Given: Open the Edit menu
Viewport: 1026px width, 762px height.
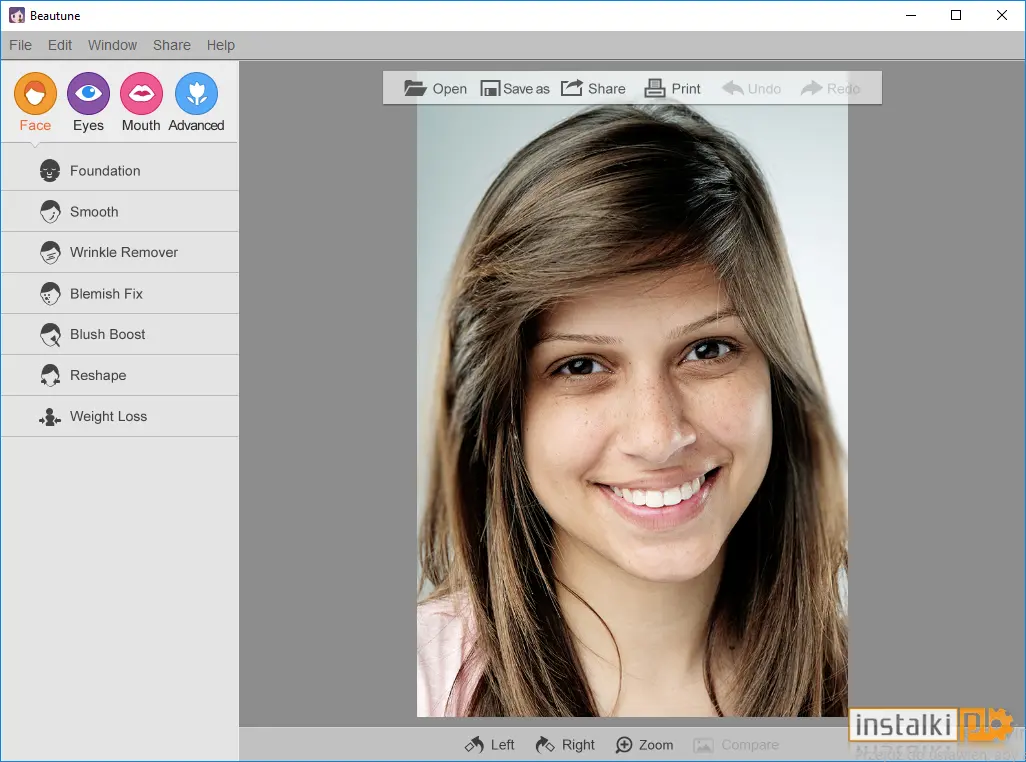Looking at the screenshot, I should 60,45.
